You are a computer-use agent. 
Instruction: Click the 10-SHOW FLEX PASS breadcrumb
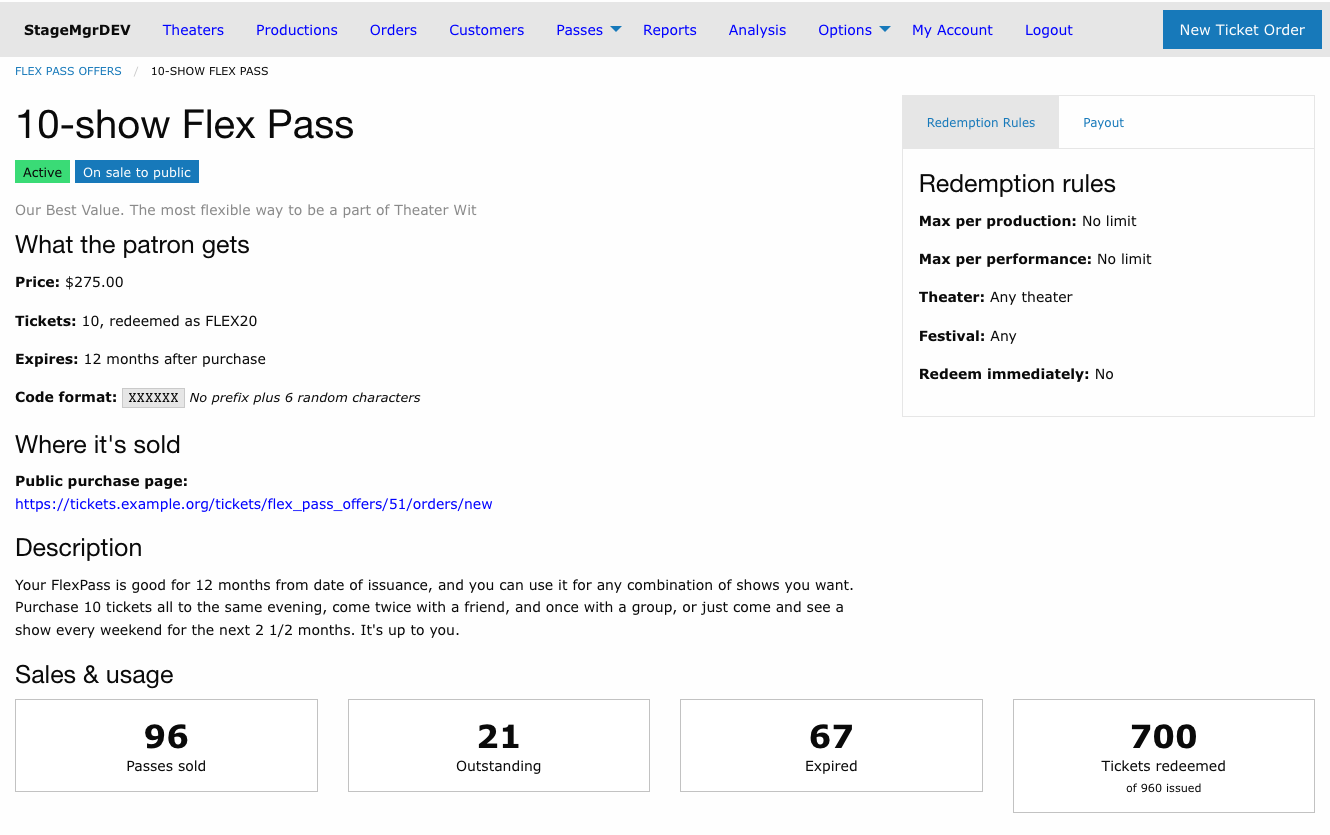pos(209,71)
